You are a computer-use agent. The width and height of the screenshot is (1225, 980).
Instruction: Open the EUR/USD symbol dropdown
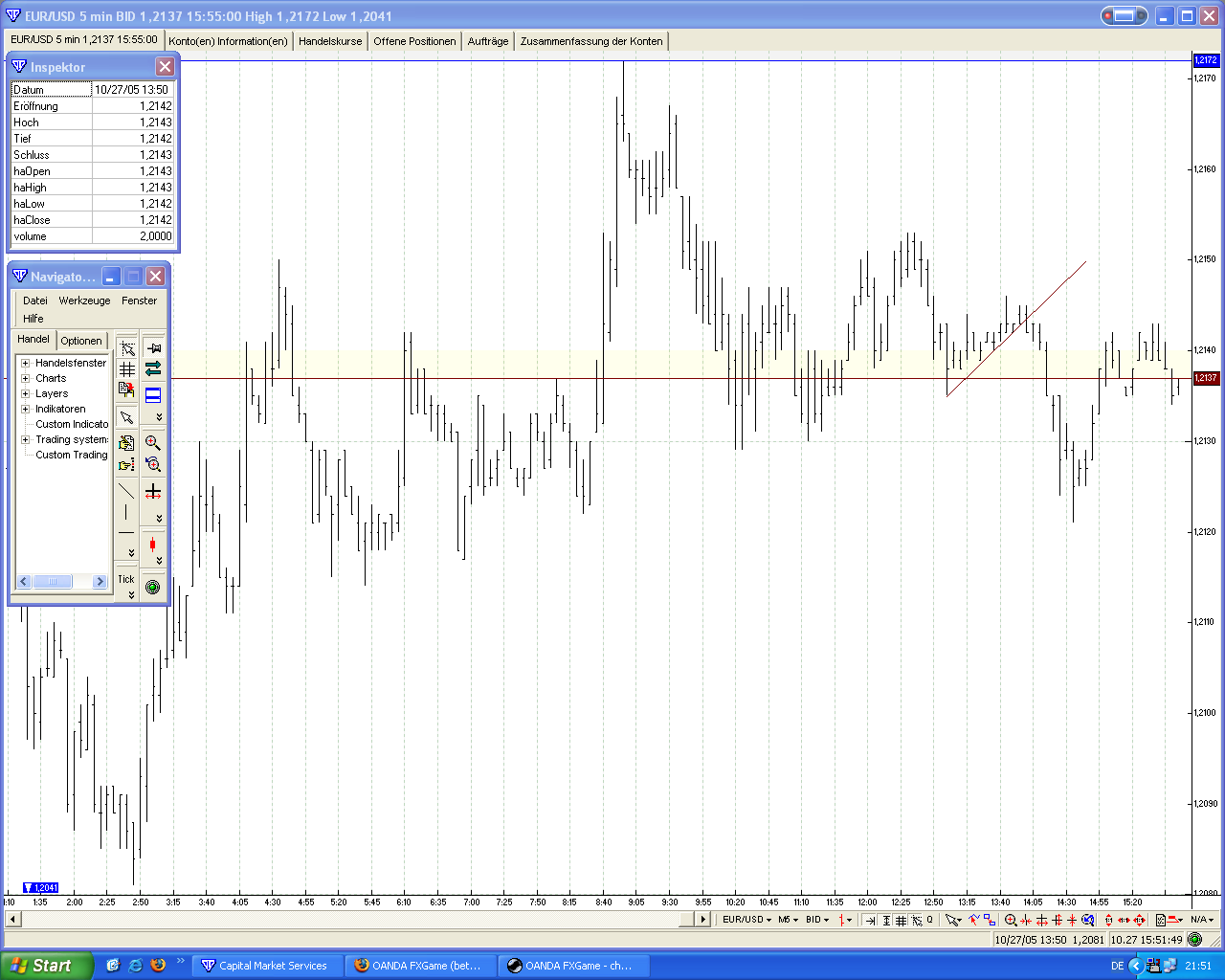pos(746,920)
